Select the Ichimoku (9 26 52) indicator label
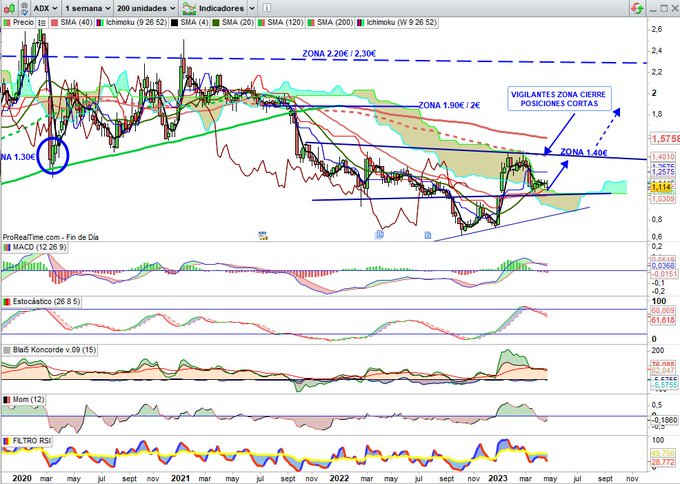The image size is (680, 484). tap(136, 22)
